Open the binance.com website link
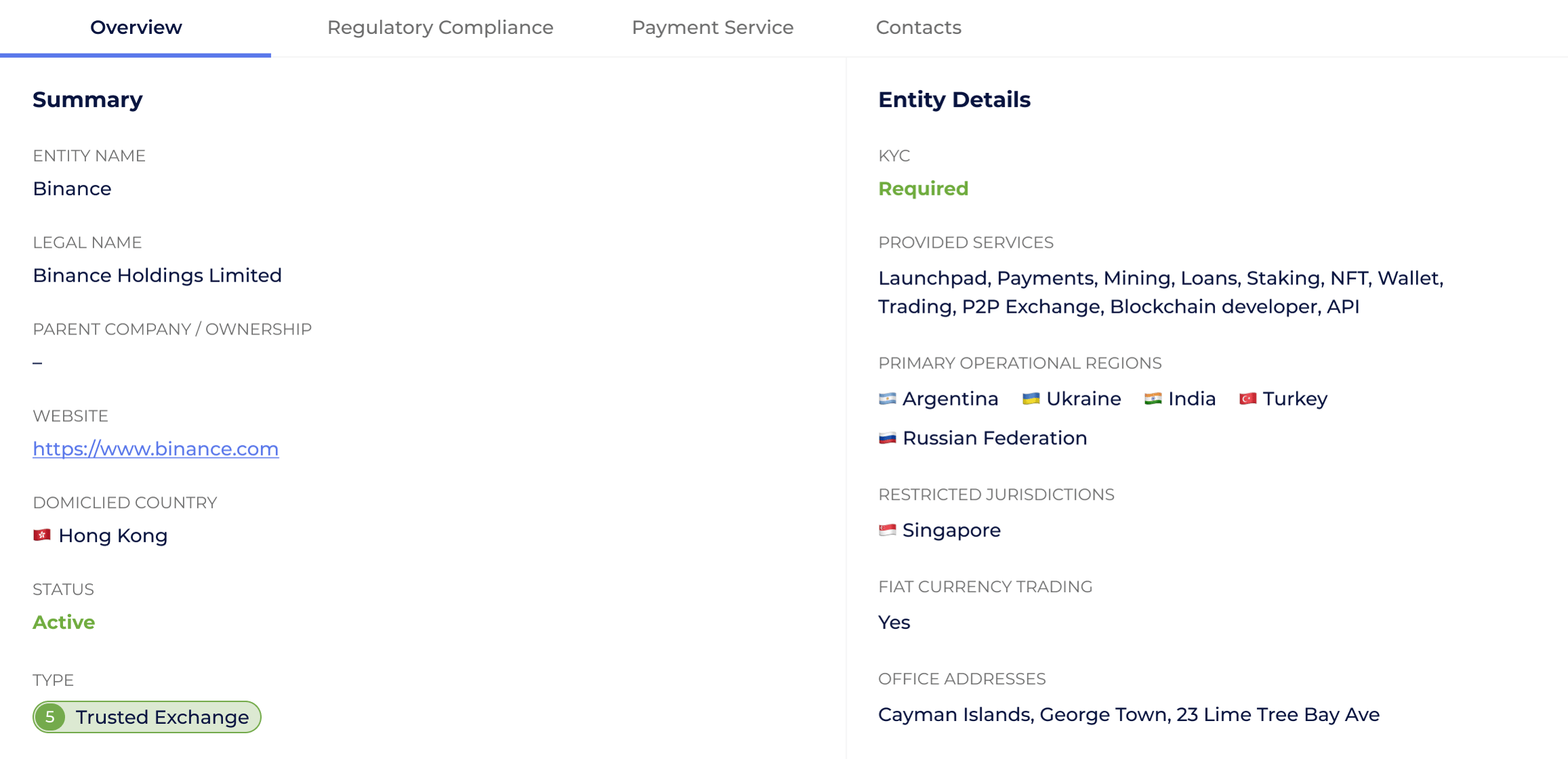This screenshot has height=759, width=1568. pyautogui.click(x=156, y=449)
